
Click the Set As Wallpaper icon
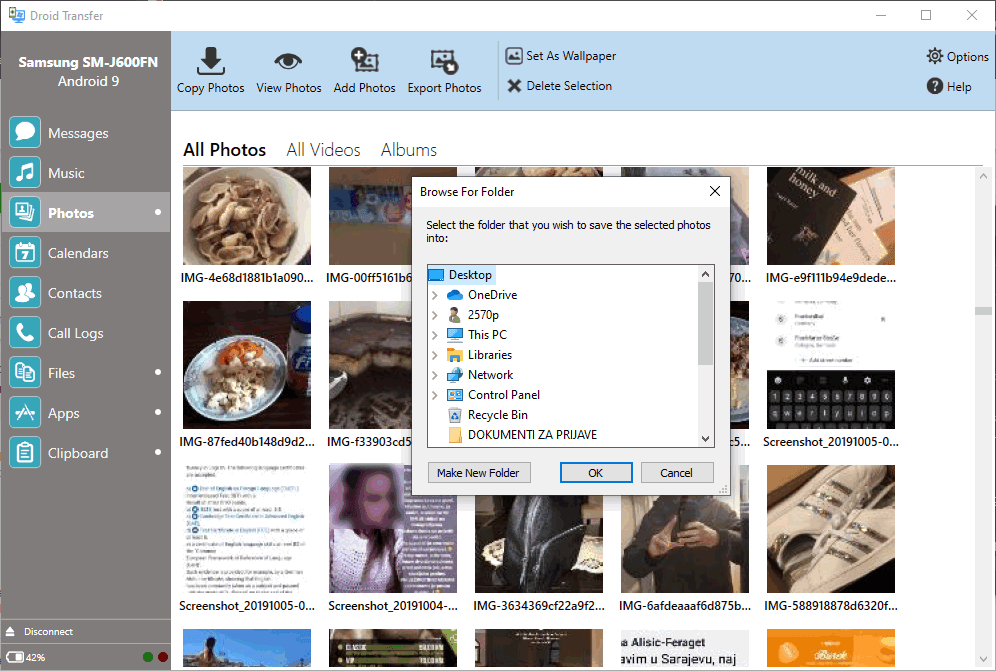514,56
